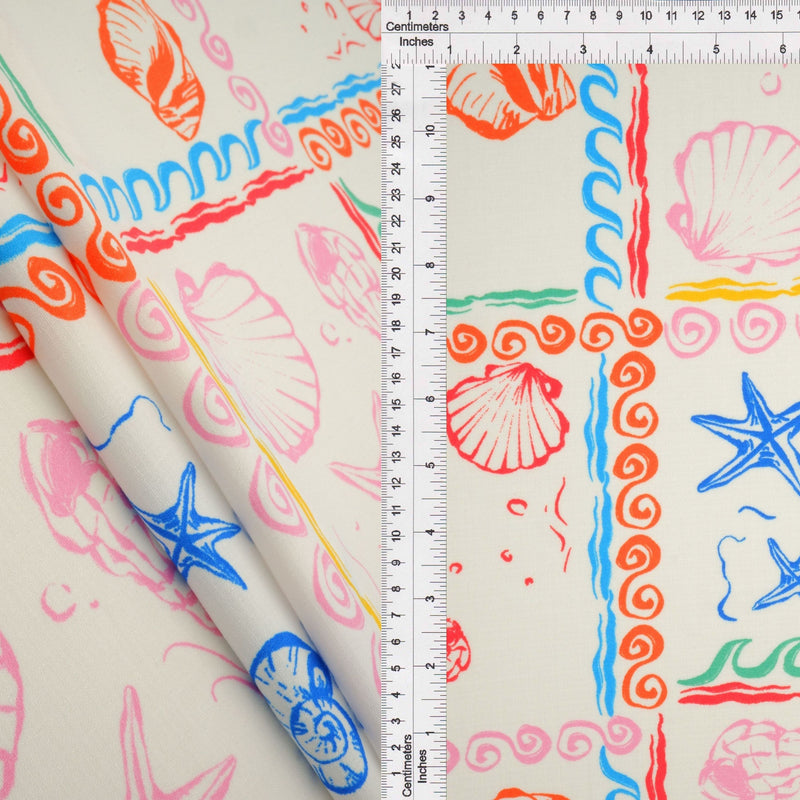Select the 10 inch number on the vertical ruler

[x=431, y=131]
